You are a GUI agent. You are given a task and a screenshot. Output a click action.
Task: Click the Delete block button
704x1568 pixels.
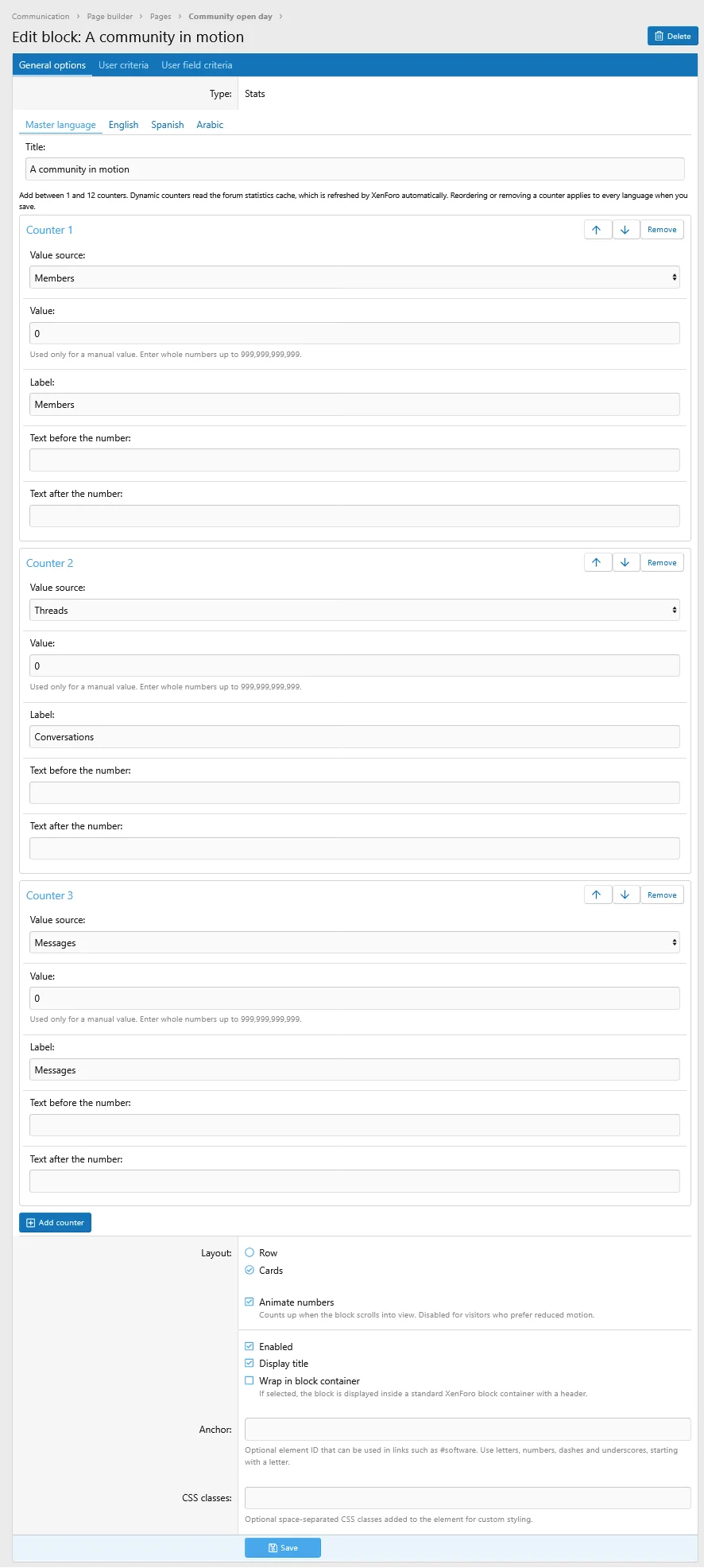tap(672, 36)
